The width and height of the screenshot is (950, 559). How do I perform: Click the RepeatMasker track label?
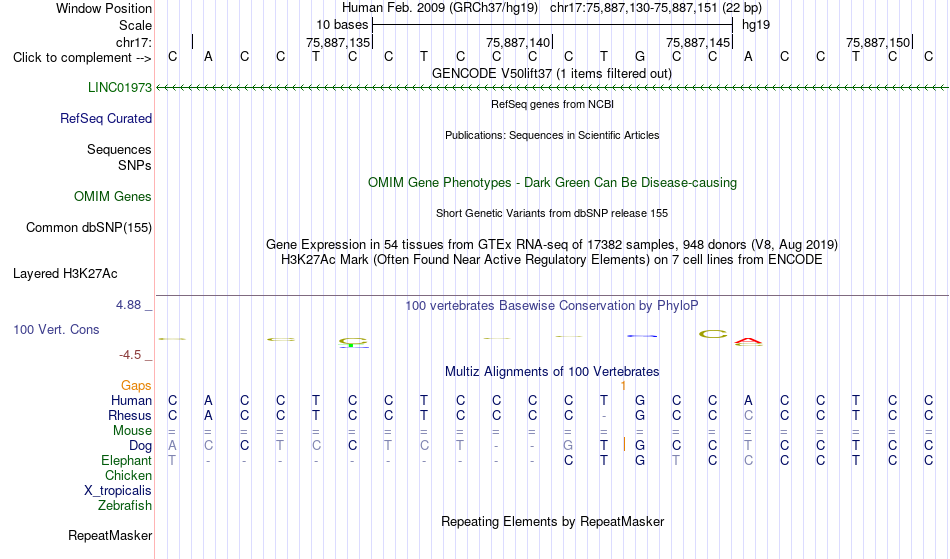pos(110,535)
